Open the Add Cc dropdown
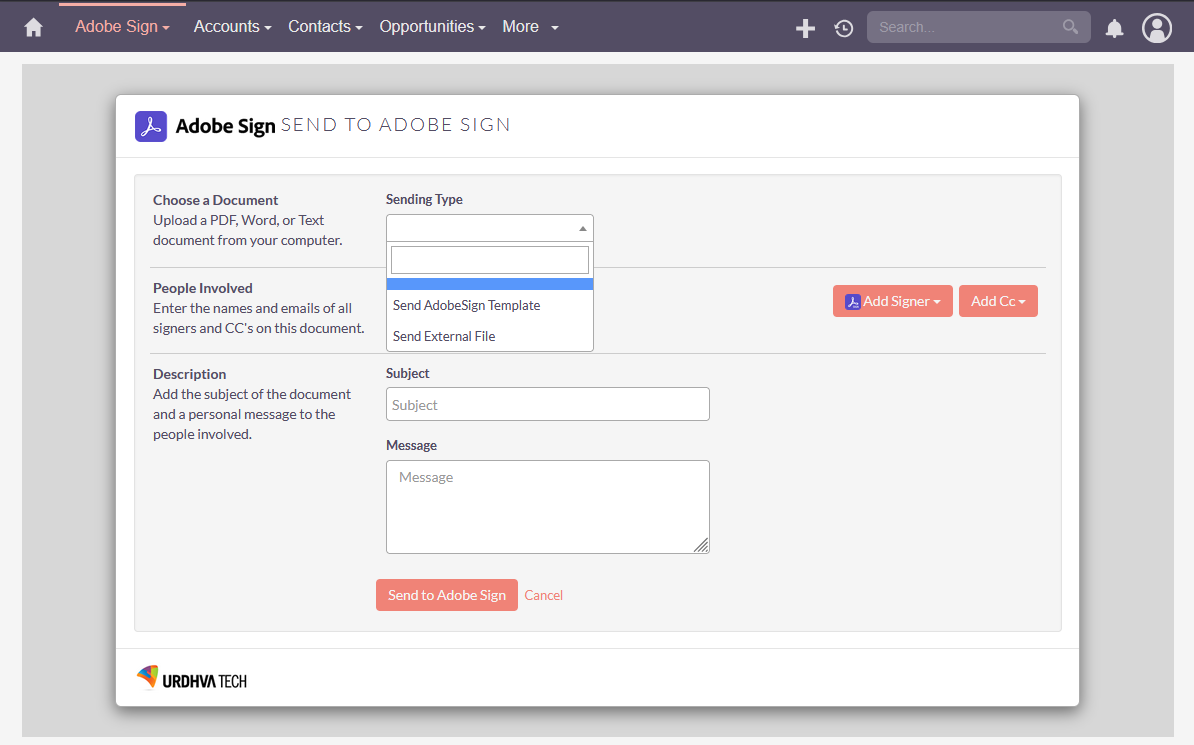The width and height of the screenshot is (1194, 745). click(x=998, y=301)
